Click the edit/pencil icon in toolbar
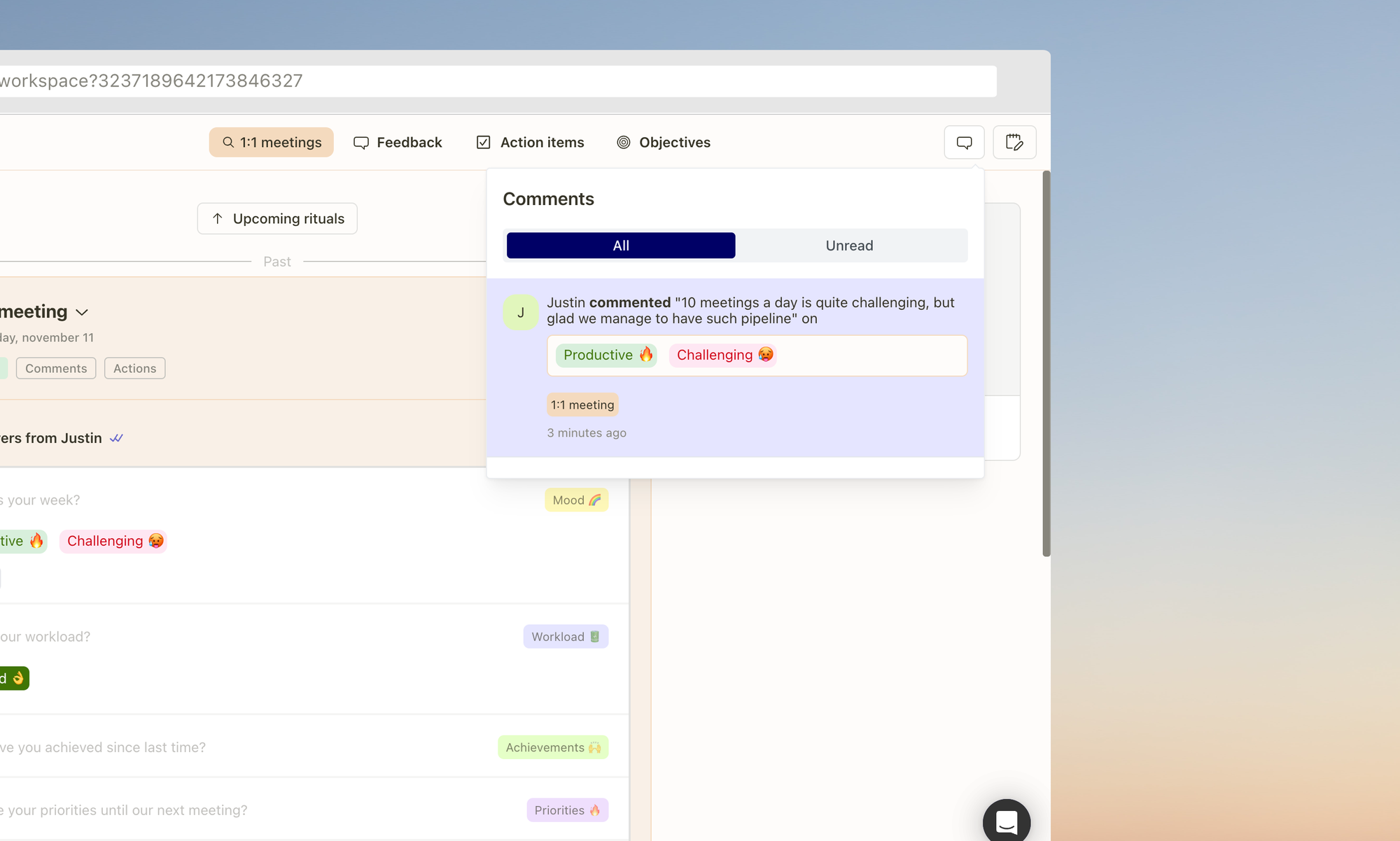Image resolution: width=1400 pixels, height=841 pixels. click(x=1014, y=142)
